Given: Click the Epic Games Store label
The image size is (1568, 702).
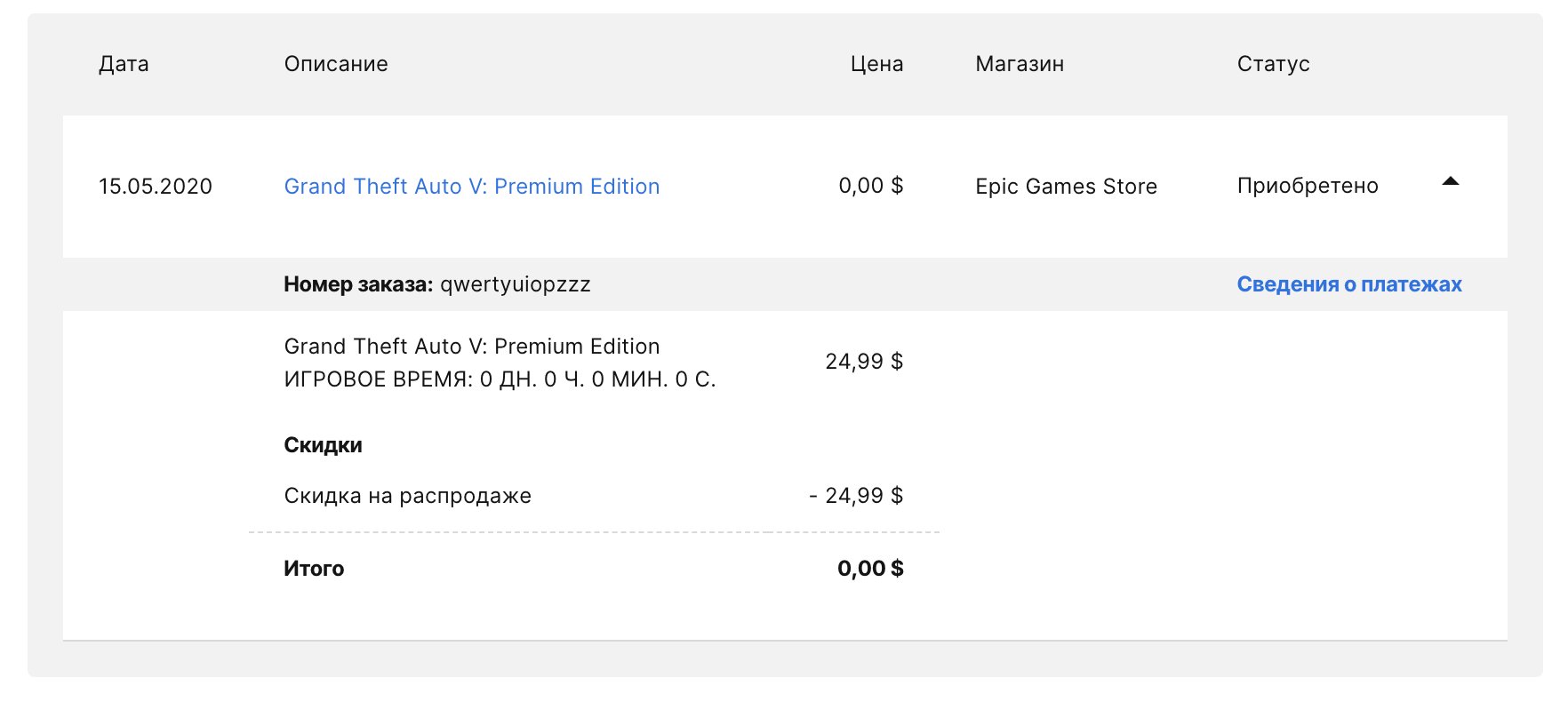Looking at the screenshot, I should click(1066, 187).
